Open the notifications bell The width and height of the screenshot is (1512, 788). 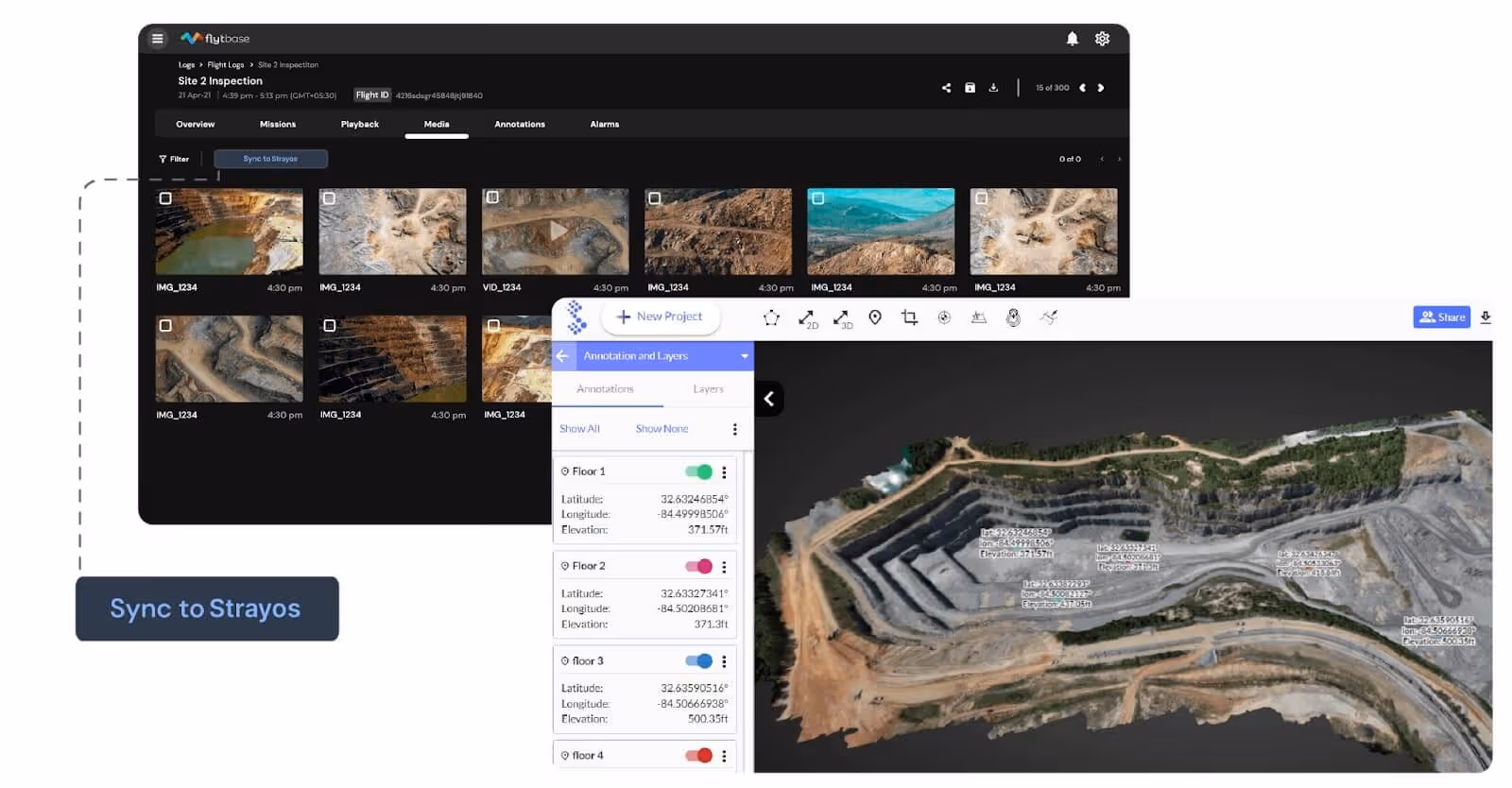tap(1072, 39)
